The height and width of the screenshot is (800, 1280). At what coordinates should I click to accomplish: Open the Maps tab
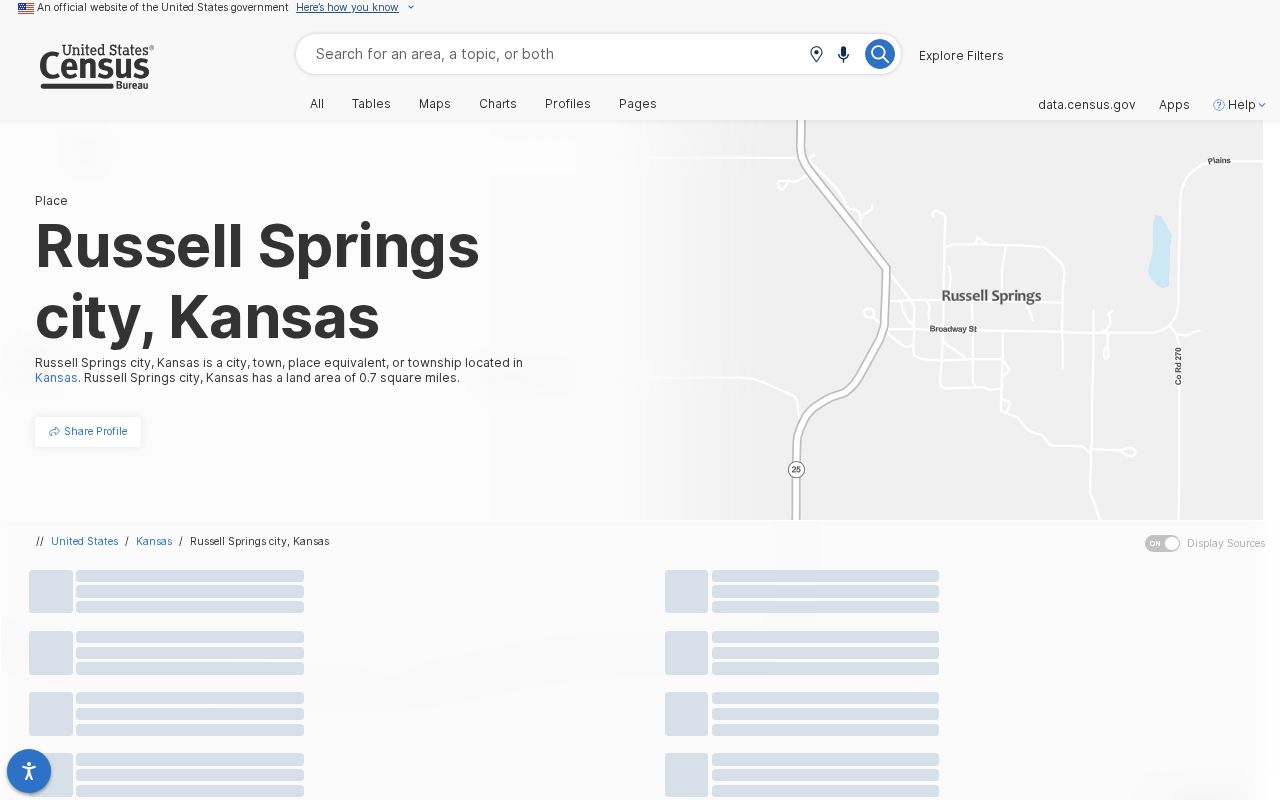point(435,104)
